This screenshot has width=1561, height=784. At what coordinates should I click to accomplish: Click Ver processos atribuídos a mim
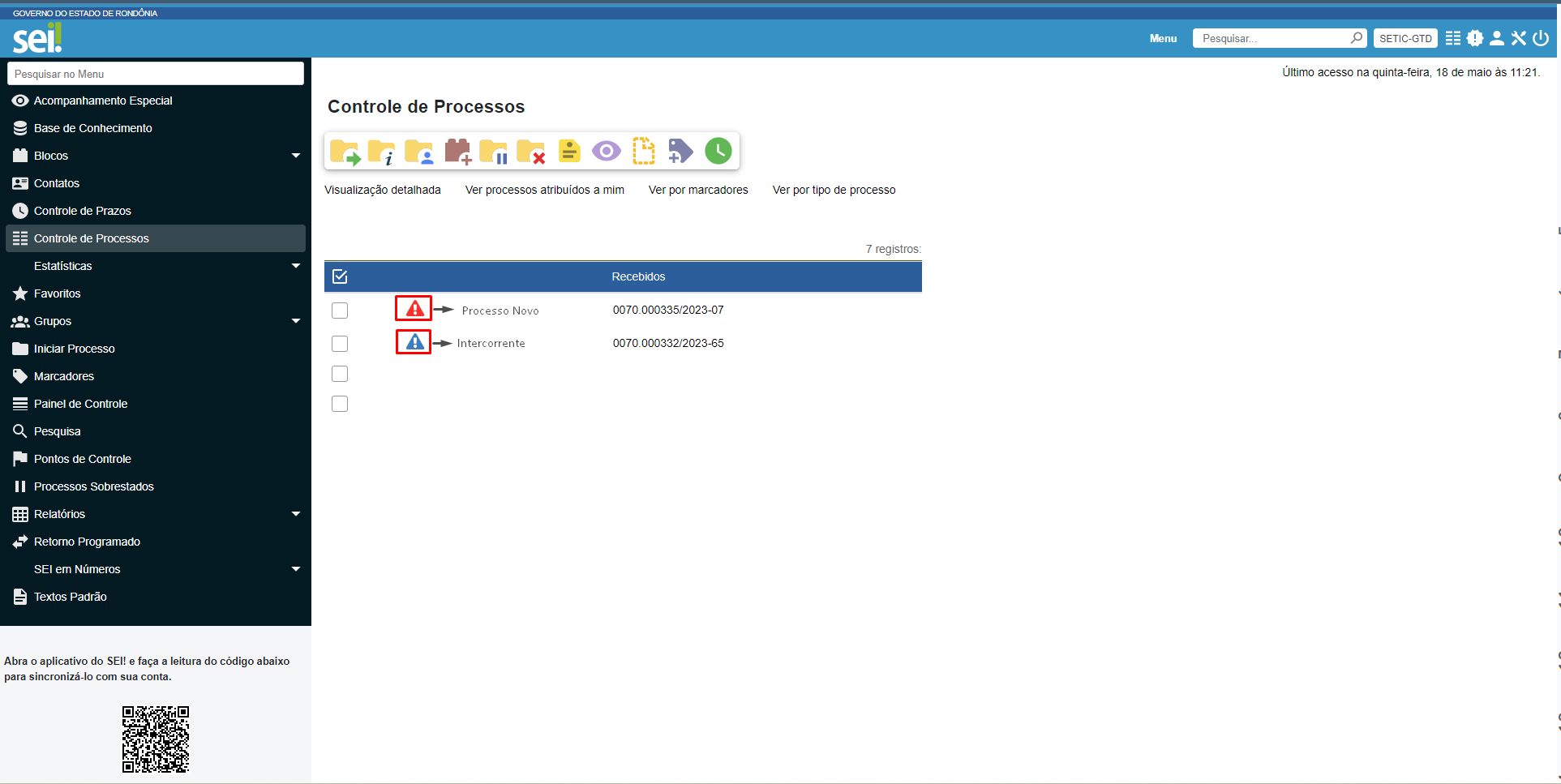click(545, 190)
